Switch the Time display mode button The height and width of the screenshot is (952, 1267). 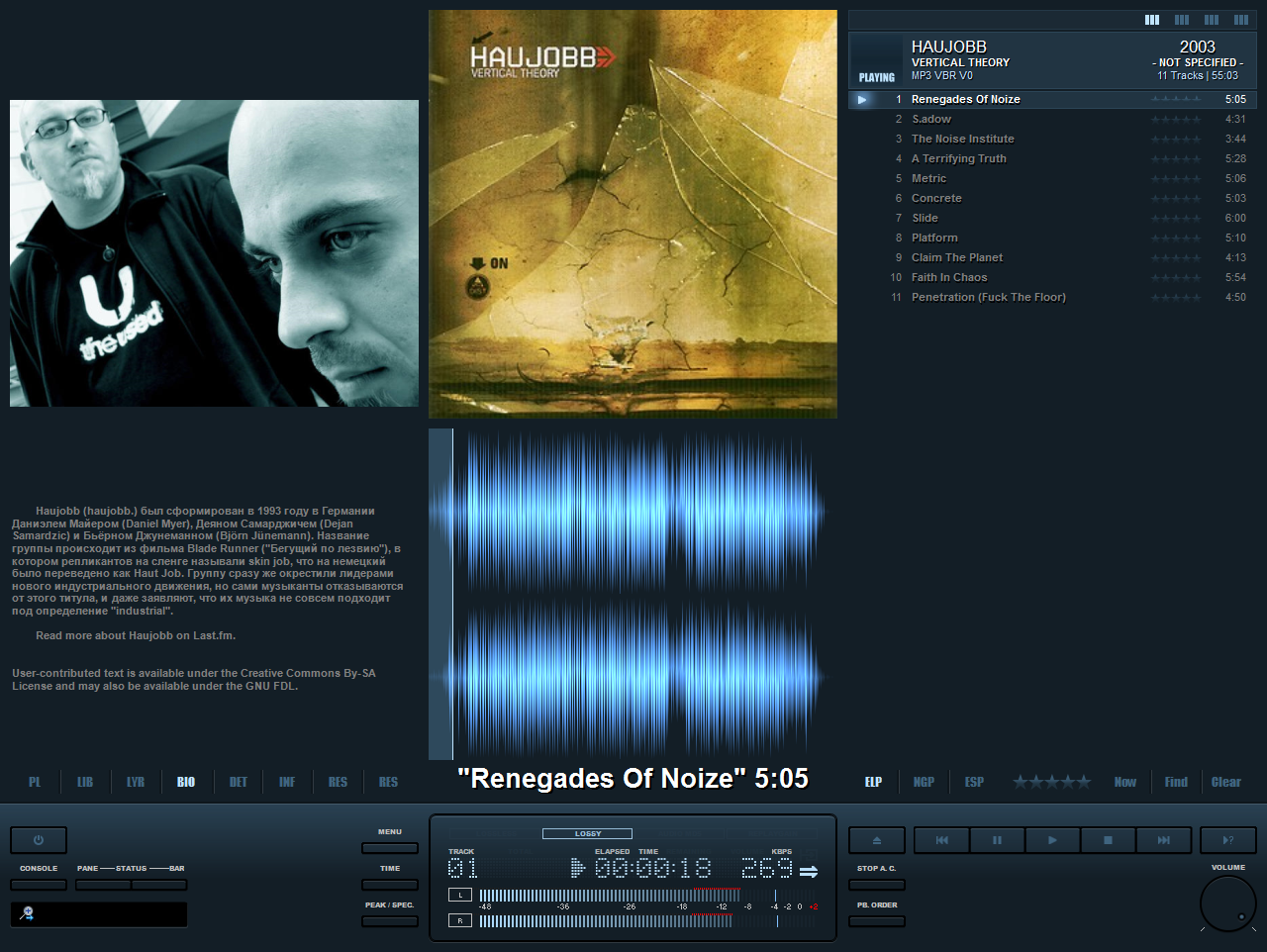[x=389, y=885]
